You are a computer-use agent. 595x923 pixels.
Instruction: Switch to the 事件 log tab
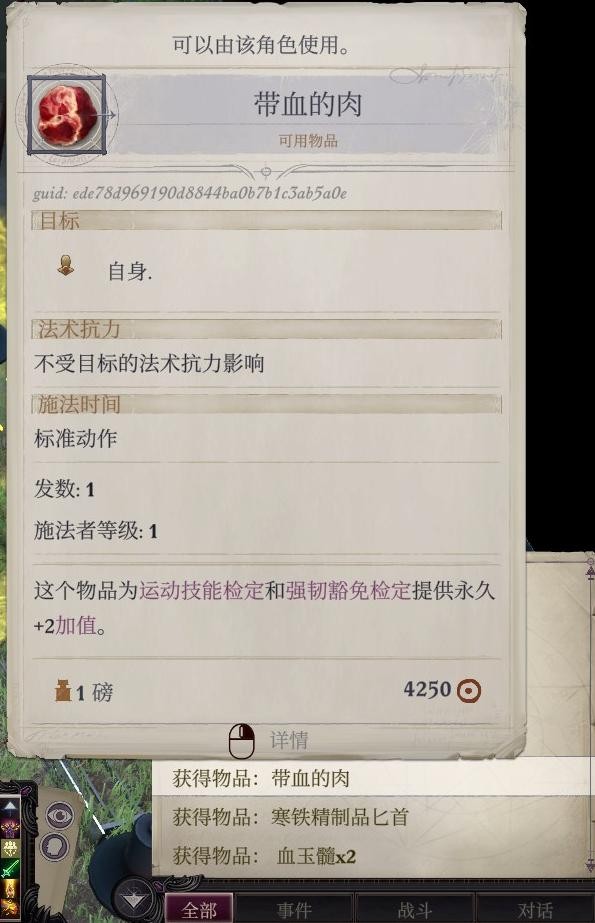pos(294,909)
